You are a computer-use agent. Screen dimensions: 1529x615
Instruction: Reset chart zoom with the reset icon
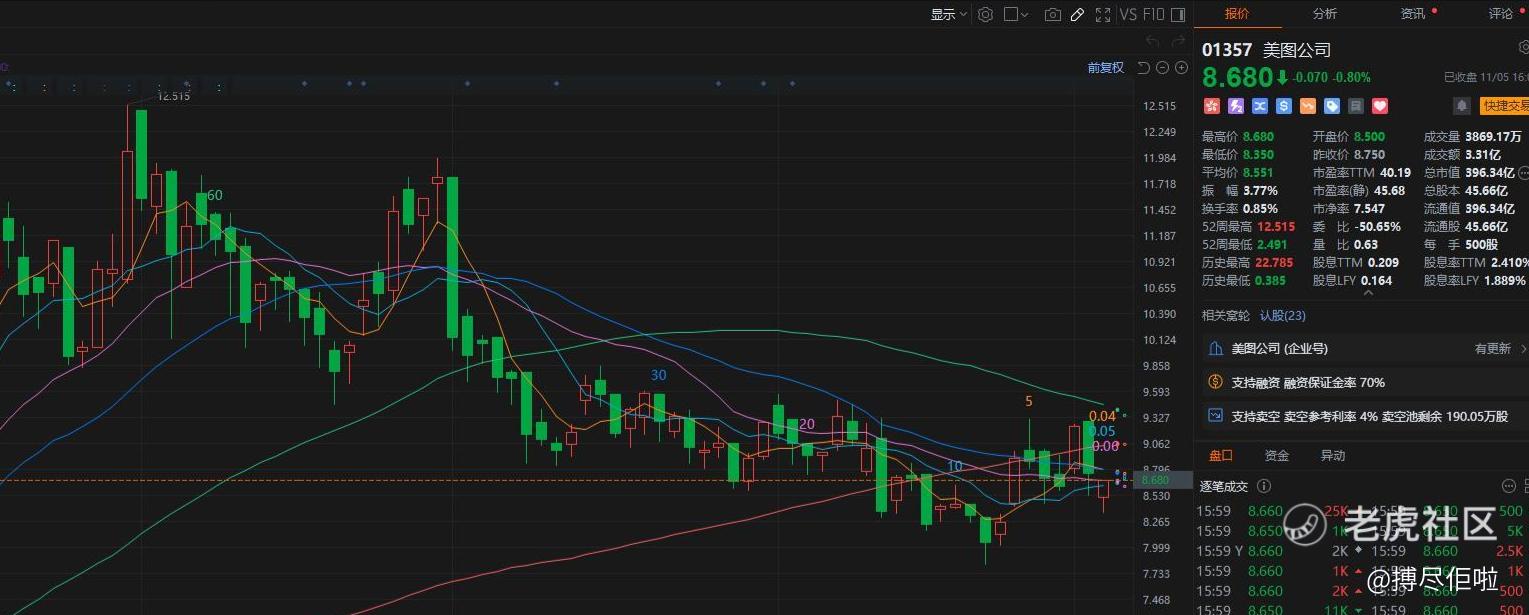pyautogui.click(x=1144, y=68)
